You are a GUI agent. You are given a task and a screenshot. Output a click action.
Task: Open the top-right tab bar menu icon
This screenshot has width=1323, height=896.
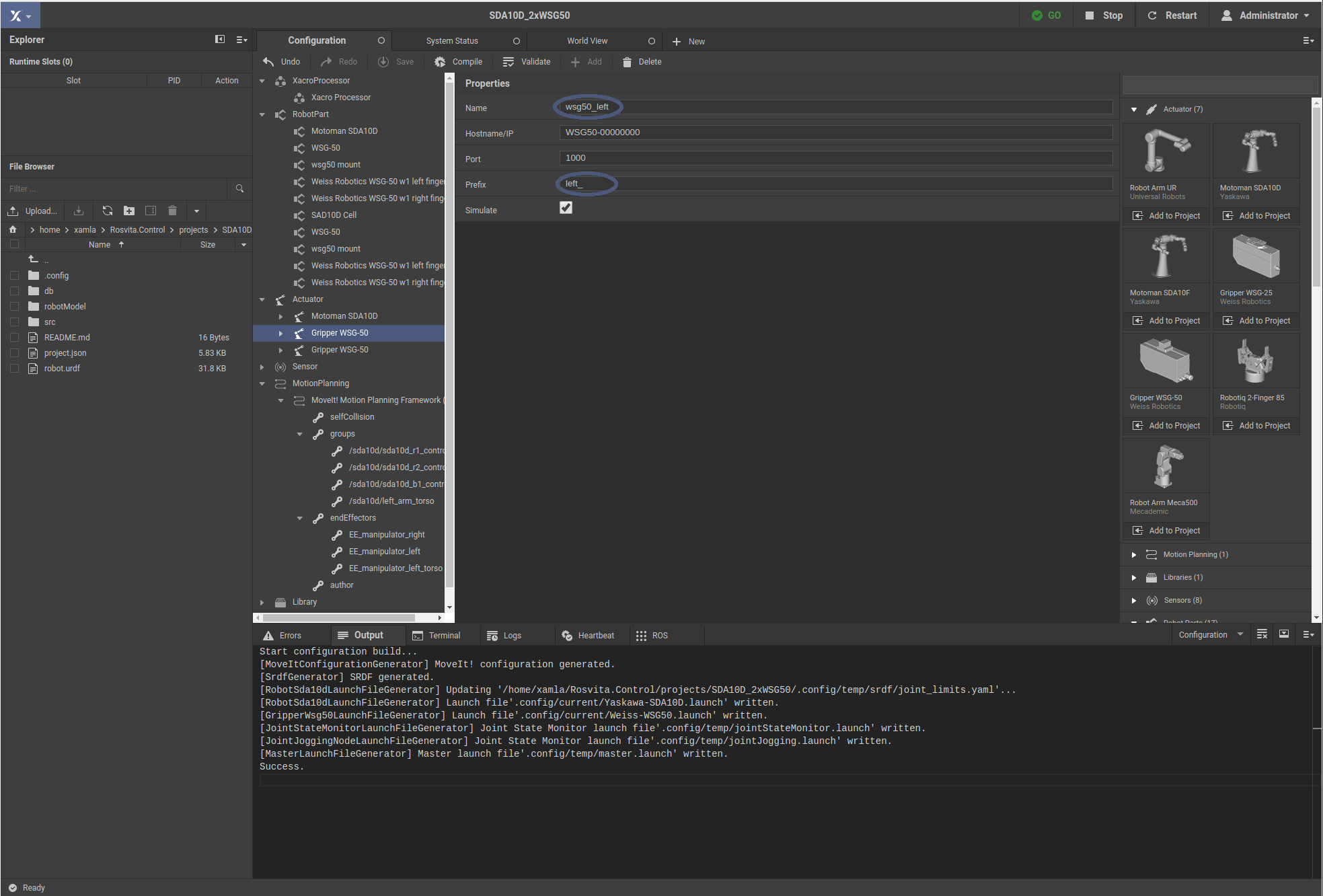coord(1308,41)
